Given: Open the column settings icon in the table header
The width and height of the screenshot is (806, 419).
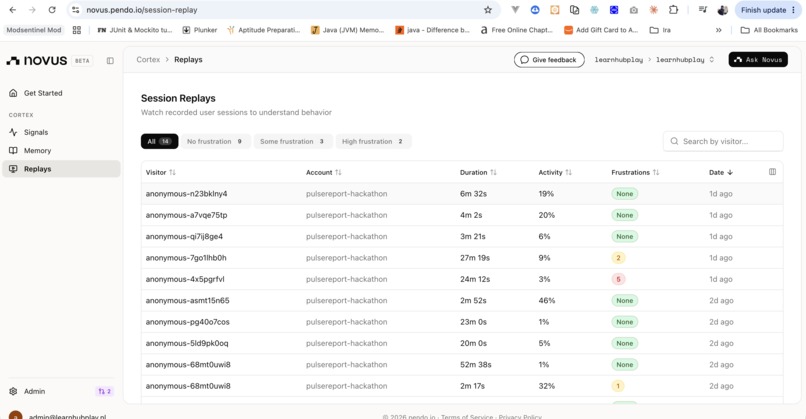Looking at the screenshot, I should tap(772, 172).
